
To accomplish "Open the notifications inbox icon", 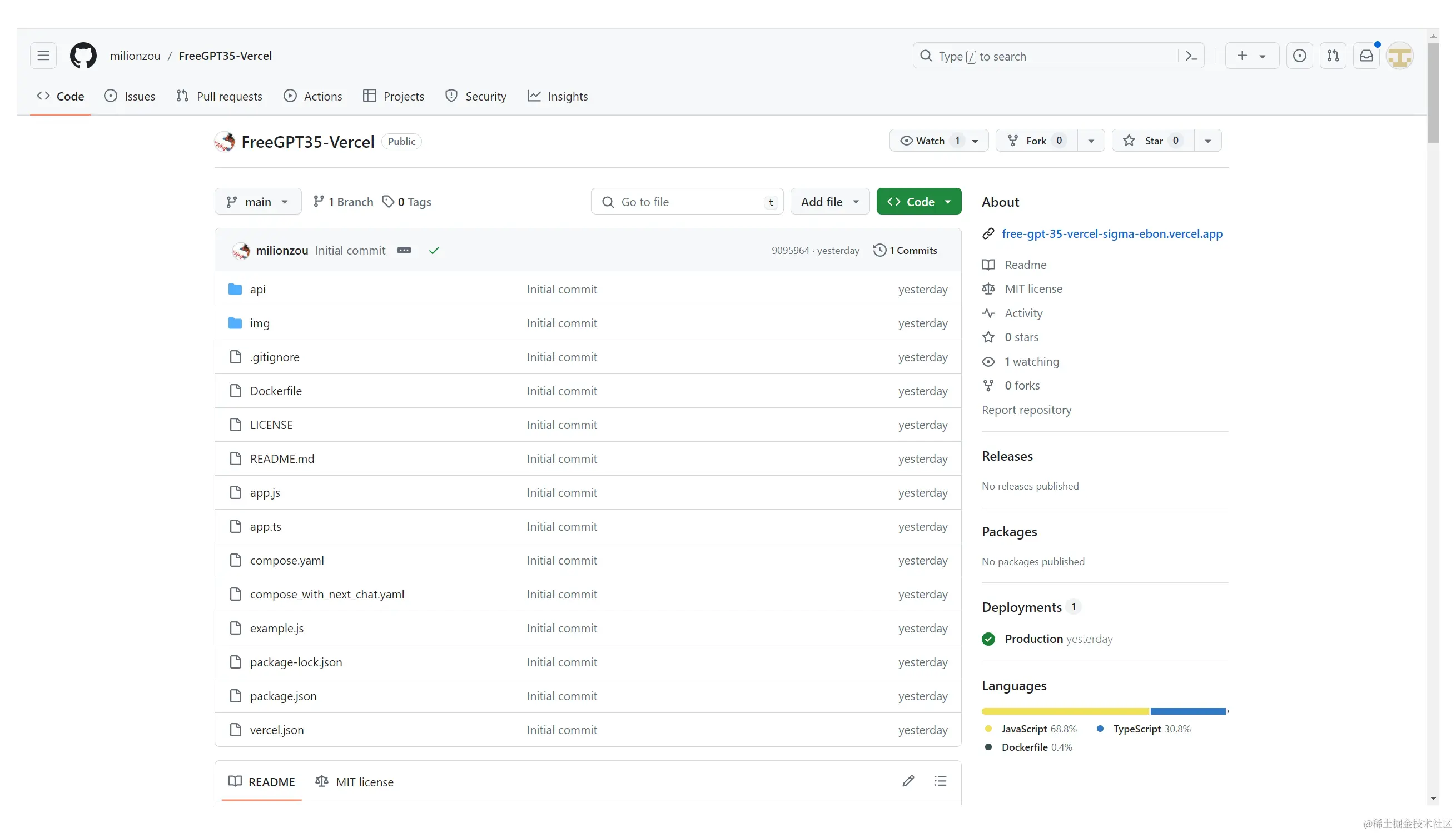I will [x=1366, y=56].
